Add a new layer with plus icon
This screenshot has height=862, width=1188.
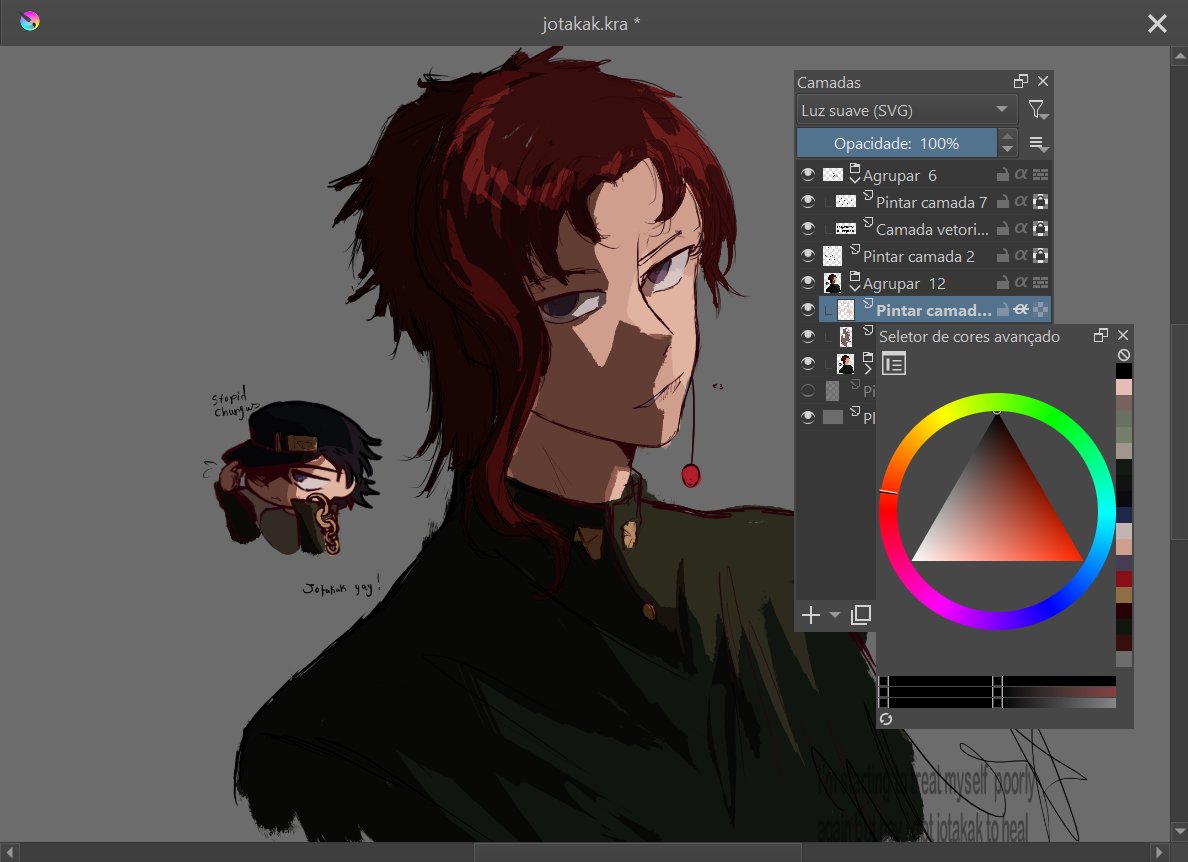point(811,614)
